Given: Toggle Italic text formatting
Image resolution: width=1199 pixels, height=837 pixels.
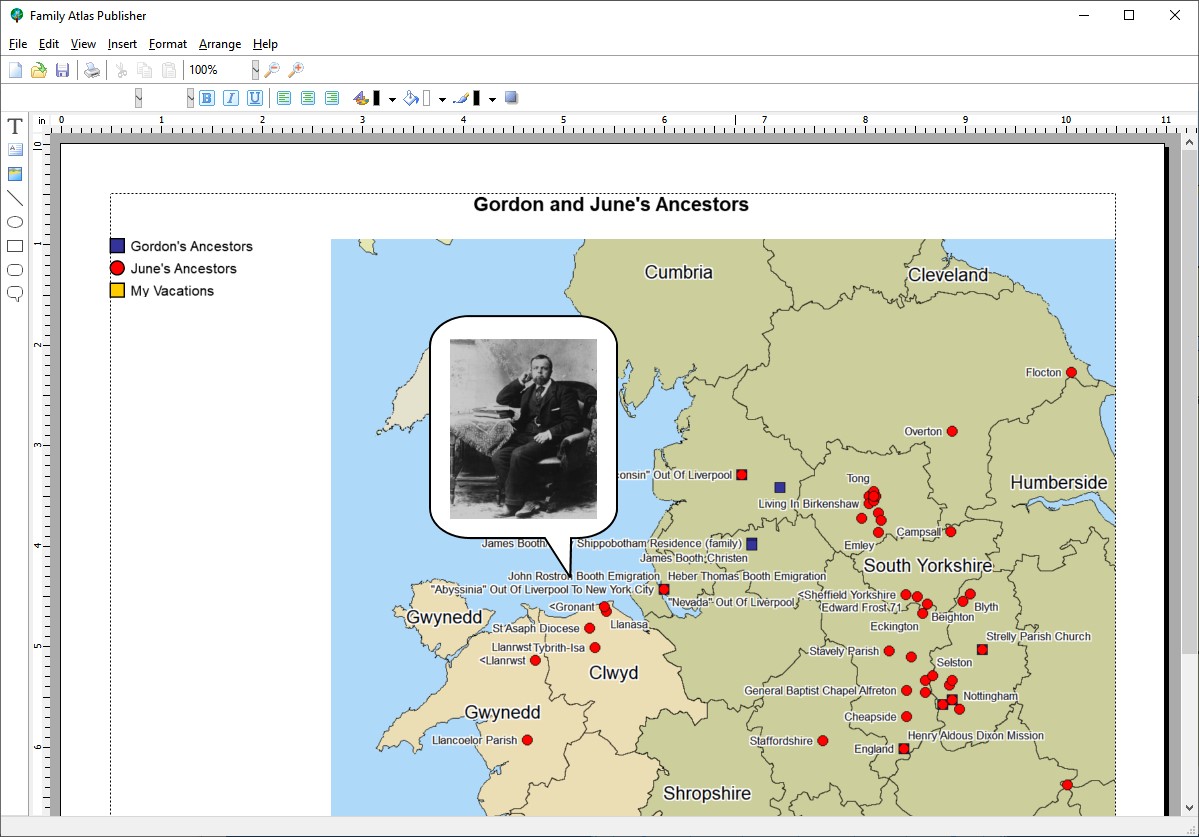Looking at the screenshot, I should point(231,98).
